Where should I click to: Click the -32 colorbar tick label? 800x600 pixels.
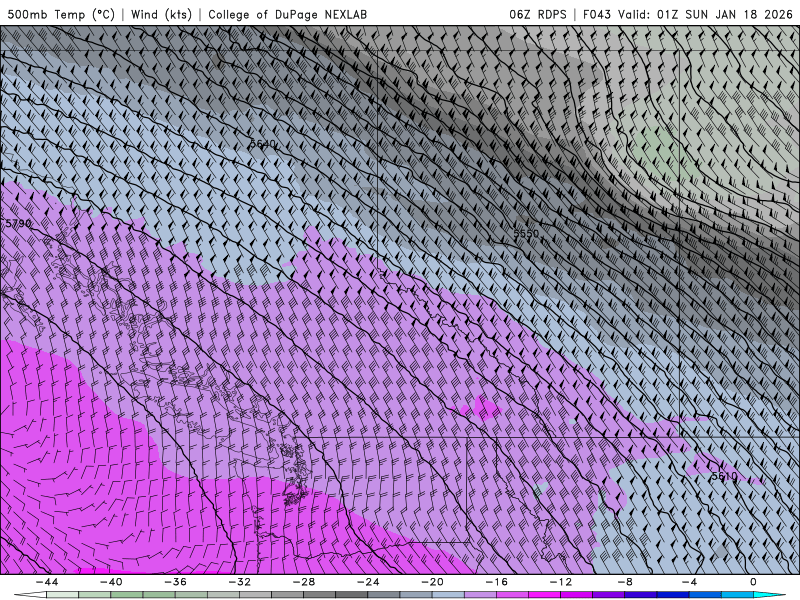pos(240,582)
